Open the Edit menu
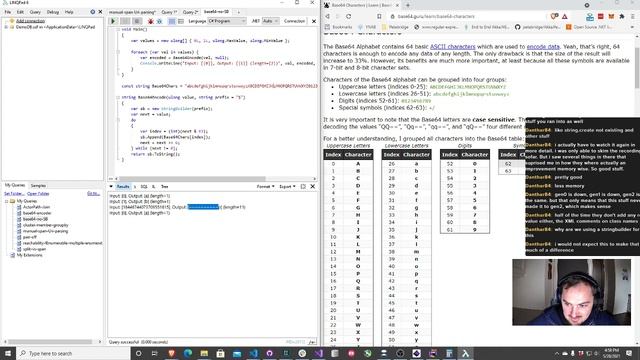The height and width of the screenshot is (360, 640). [x=20, y=12]
